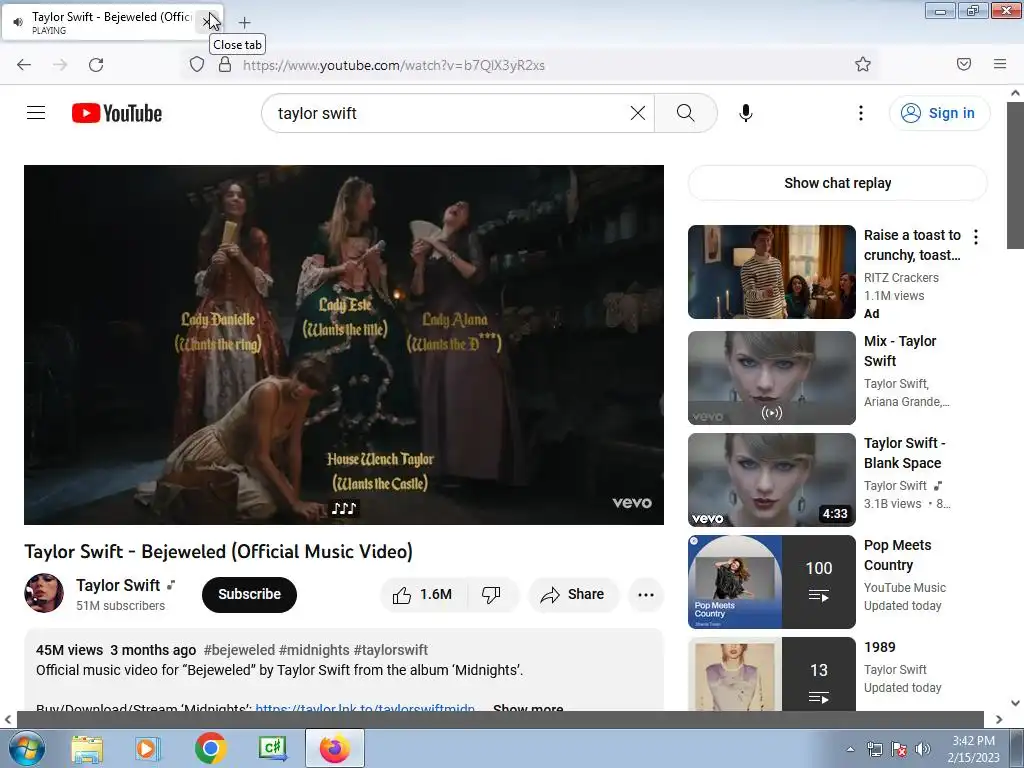The image size is (1024, 768).
Task: Click horizontal scrollbar right arrow
Action: 999,720
